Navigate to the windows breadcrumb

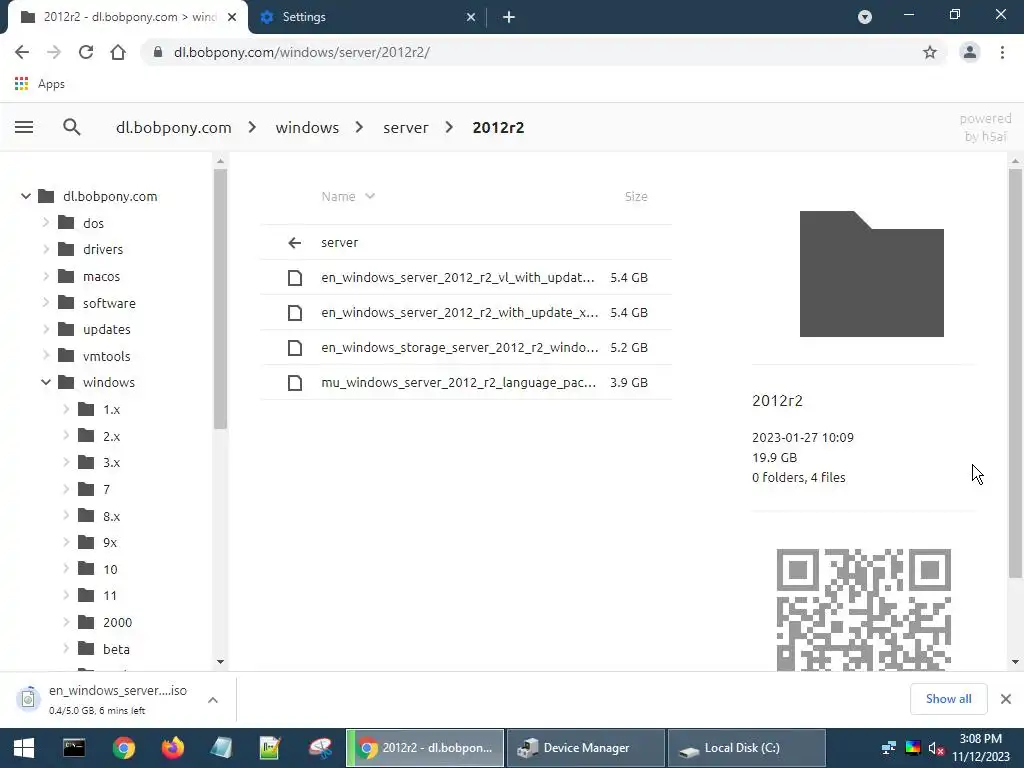pos(307,127)
